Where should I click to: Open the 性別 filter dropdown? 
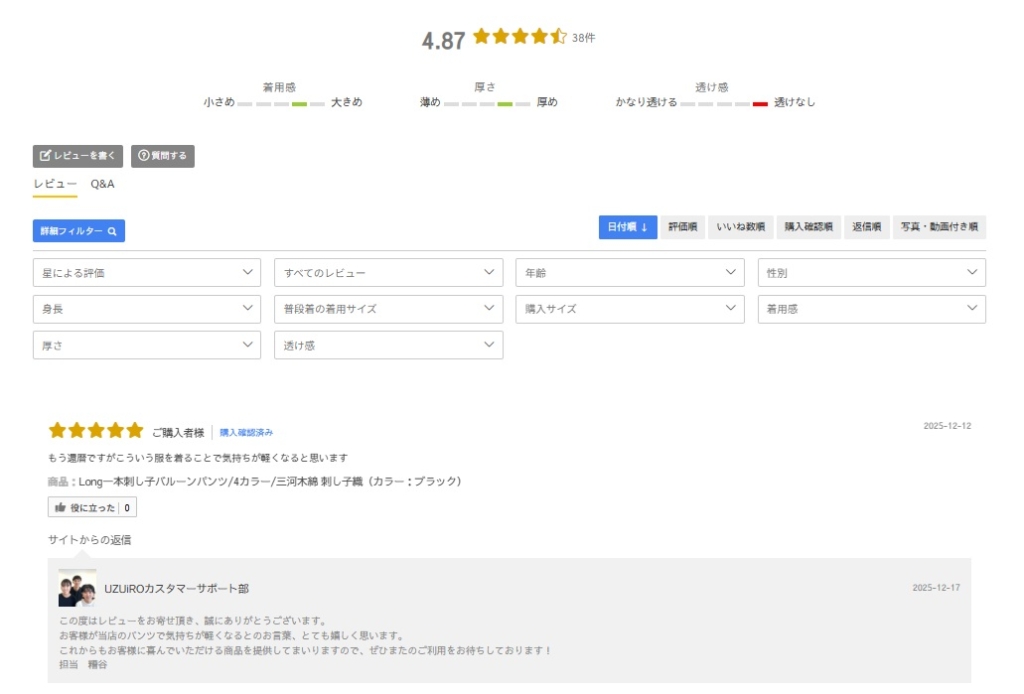871,273
